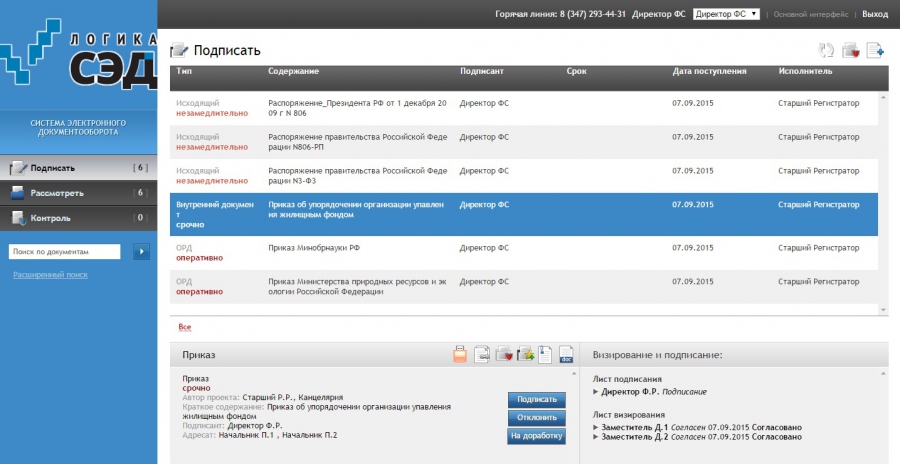Click the Подписать button in document panel
The width and height of the screenshot is (900, 464).
tap(537, 400)
